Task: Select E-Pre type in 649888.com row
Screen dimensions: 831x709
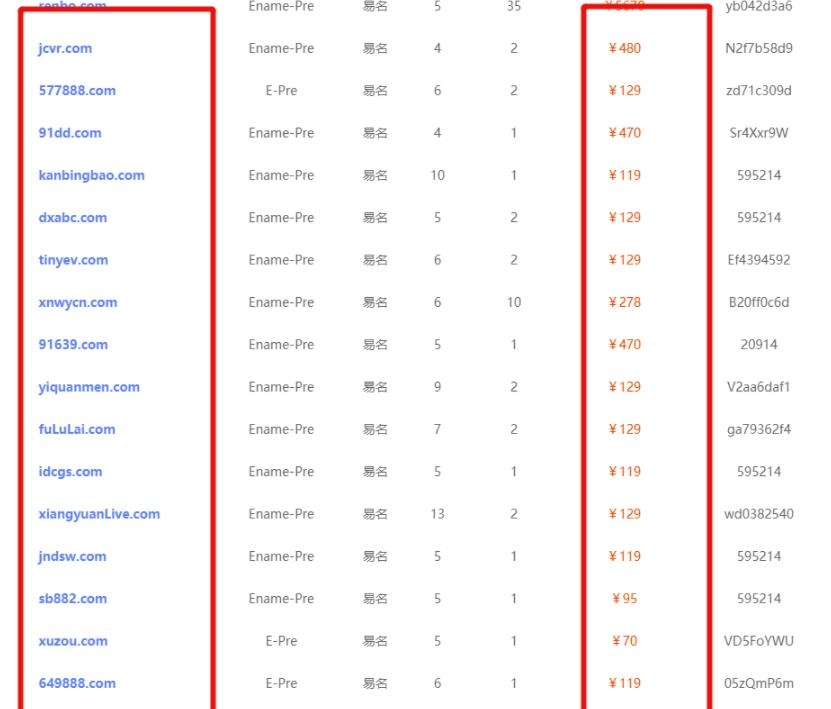Action: pos(281,684)
